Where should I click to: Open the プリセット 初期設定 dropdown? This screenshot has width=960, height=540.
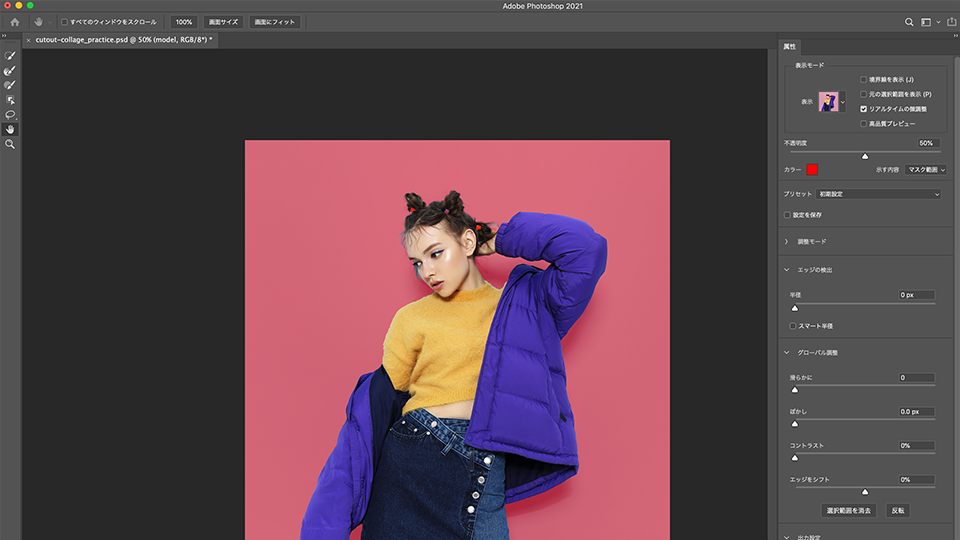point(879,194)
